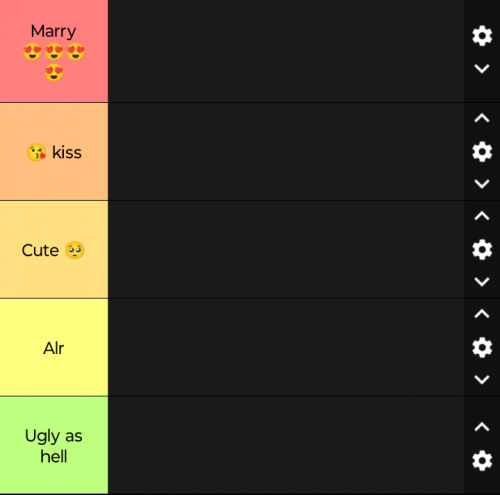Open settings gear for Cute tier
This screenshot has width=500, height=495.
click(482, 249)
